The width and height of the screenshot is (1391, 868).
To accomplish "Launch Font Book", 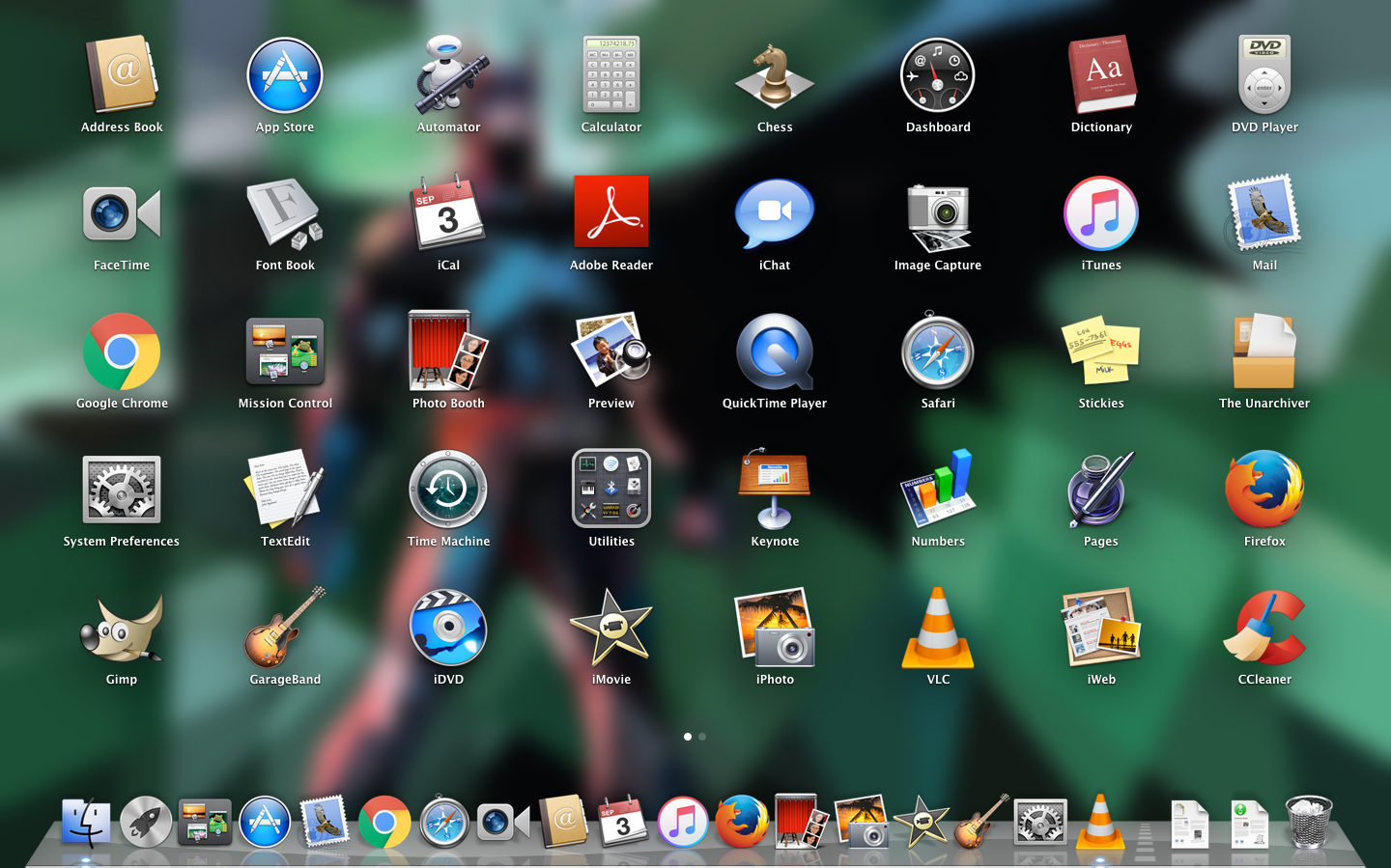I will tap(285, 213).
